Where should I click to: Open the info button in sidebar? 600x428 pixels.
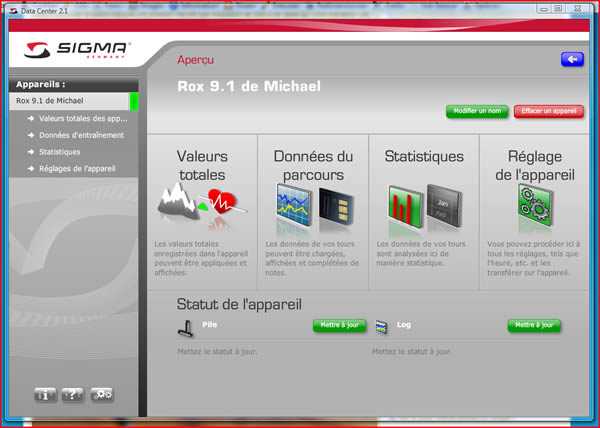45,394
